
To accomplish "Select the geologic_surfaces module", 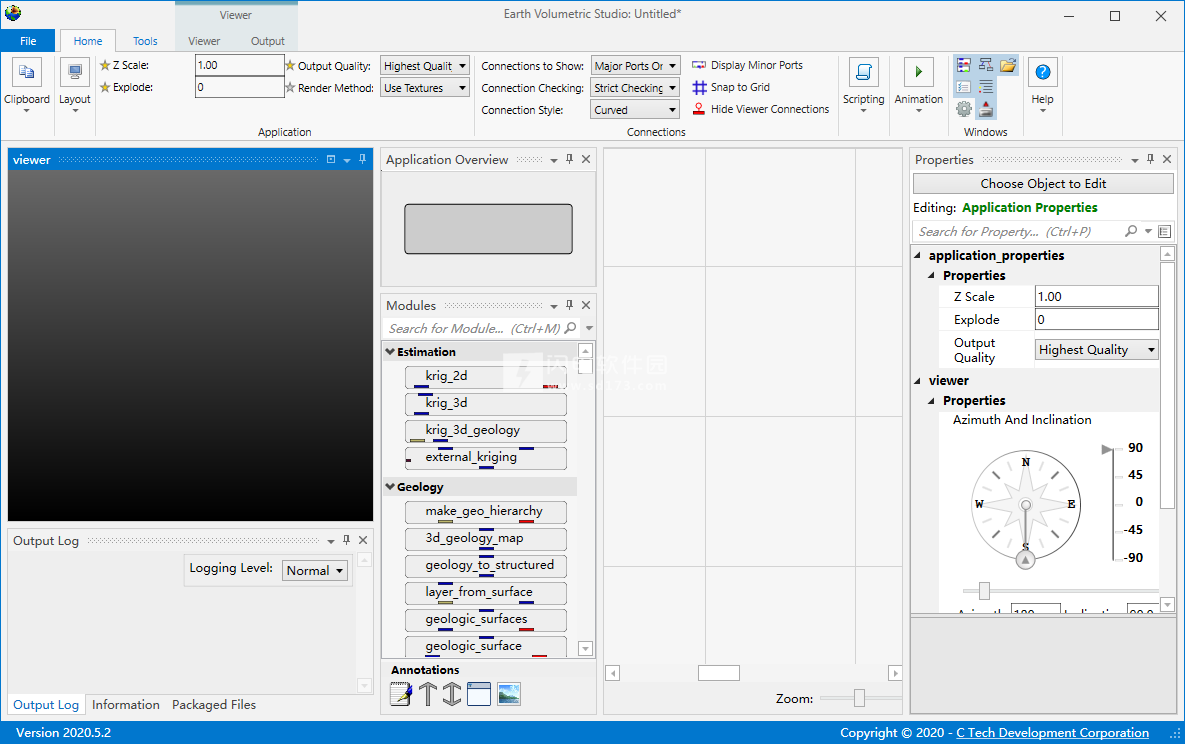I will coord(486,620).
